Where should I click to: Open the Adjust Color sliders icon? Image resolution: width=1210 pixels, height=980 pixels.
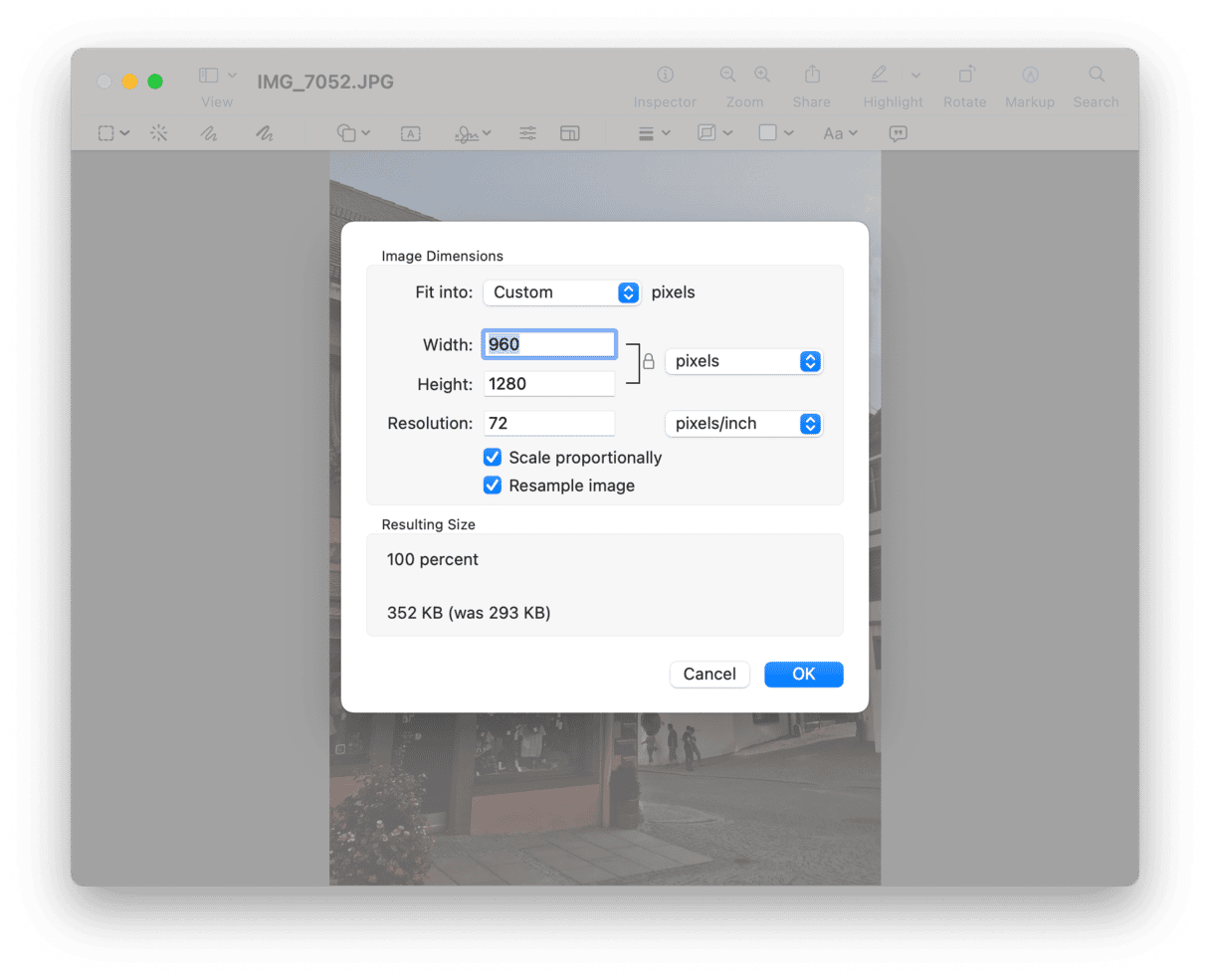coord(527,133)
